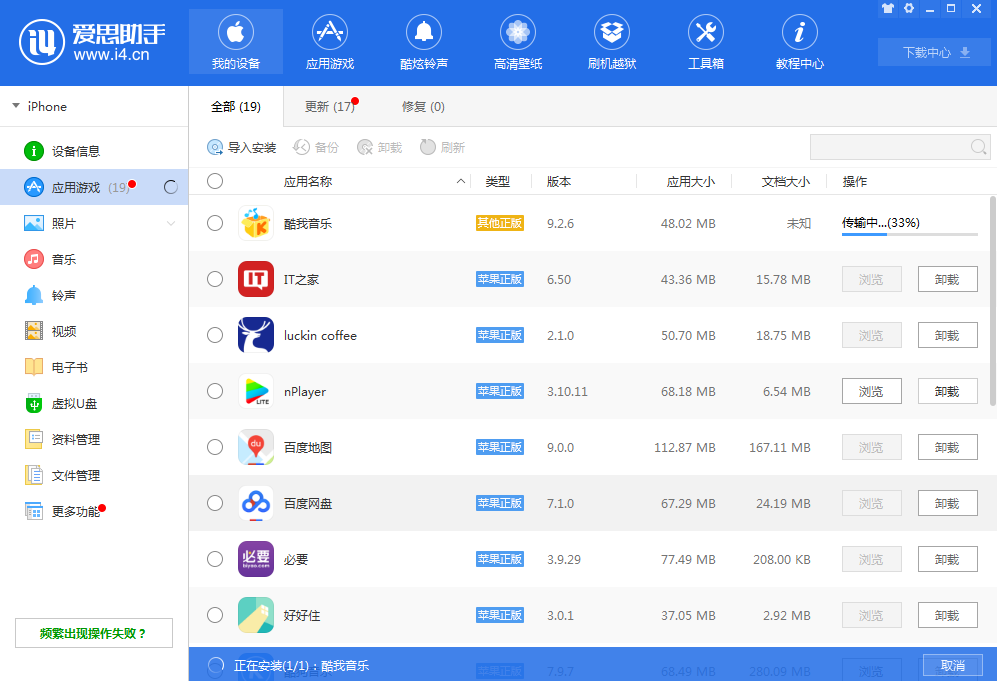Click 取消 to cancel the installation

coord(952,665)
